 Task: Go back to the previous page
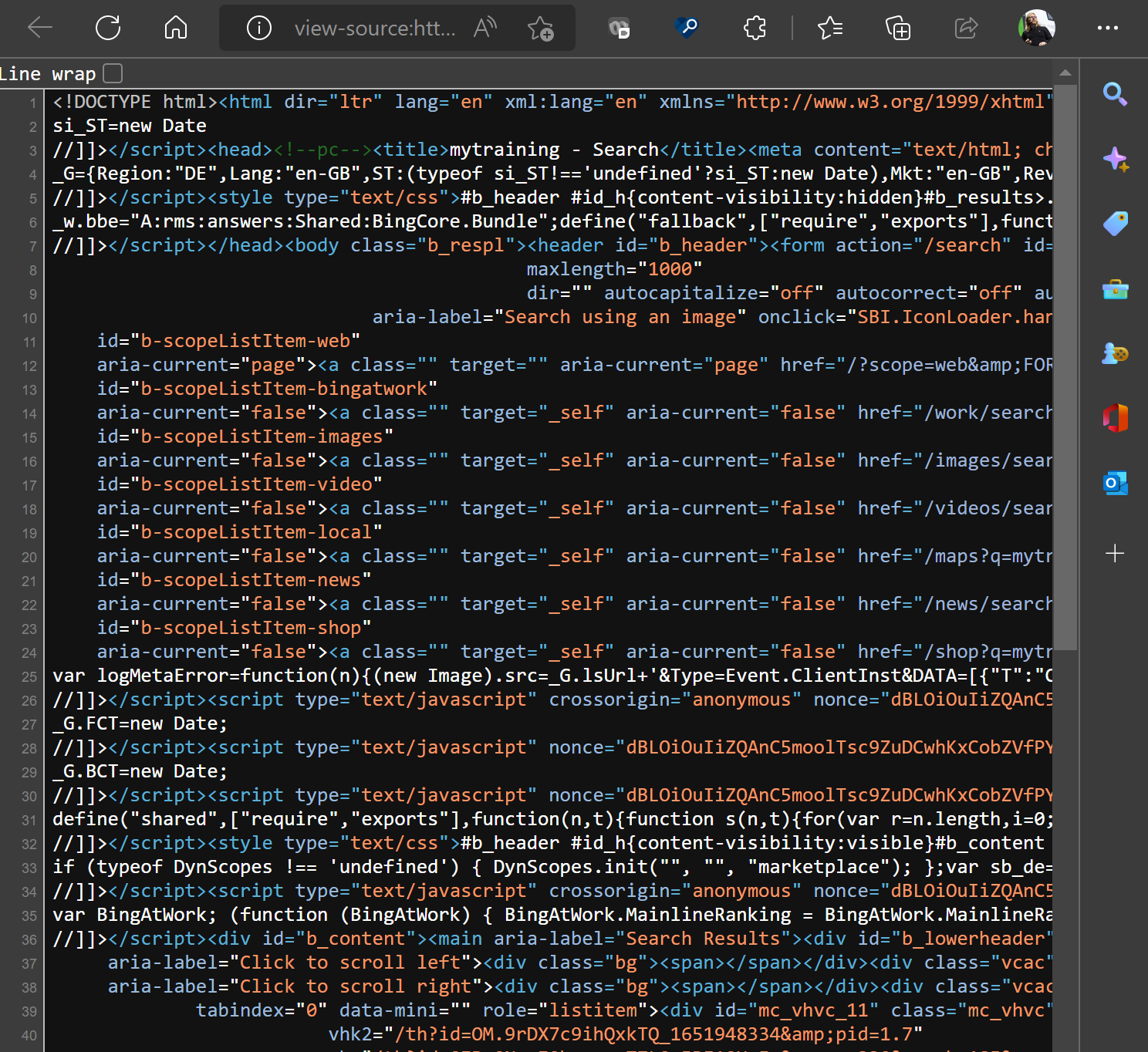click(x=40, y=29)
